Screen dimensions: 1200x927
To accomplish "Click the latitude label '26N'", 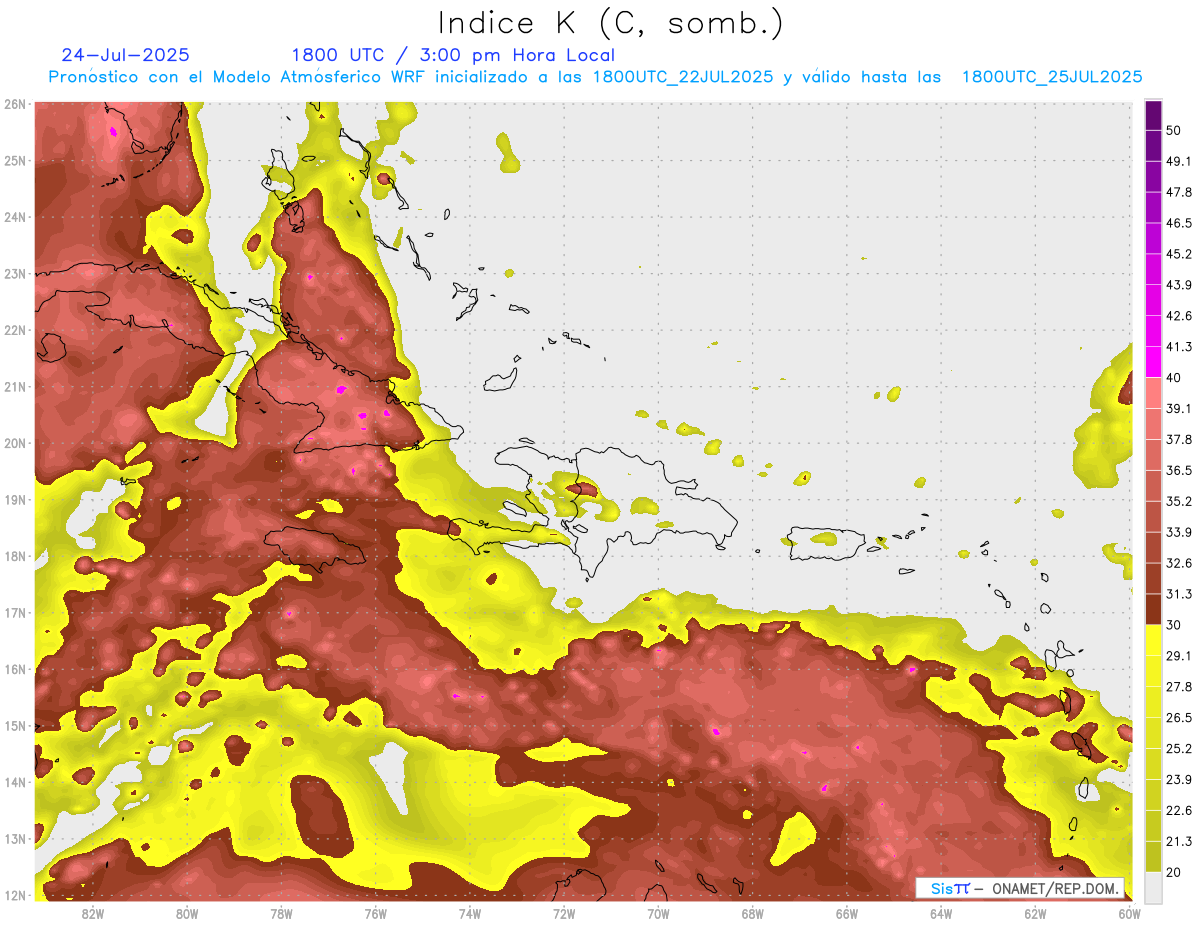I will (x=15, y=104).
